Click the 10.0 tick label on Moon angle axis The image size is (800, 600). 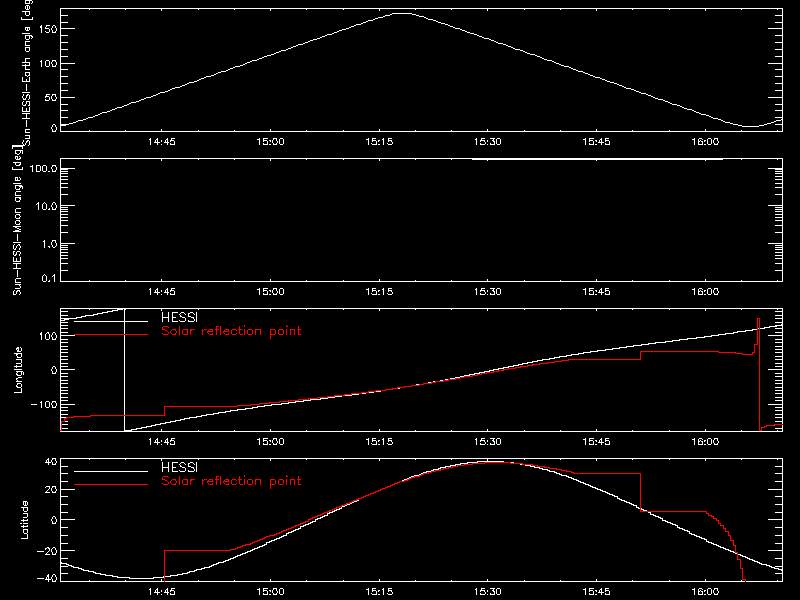point(46,206)
